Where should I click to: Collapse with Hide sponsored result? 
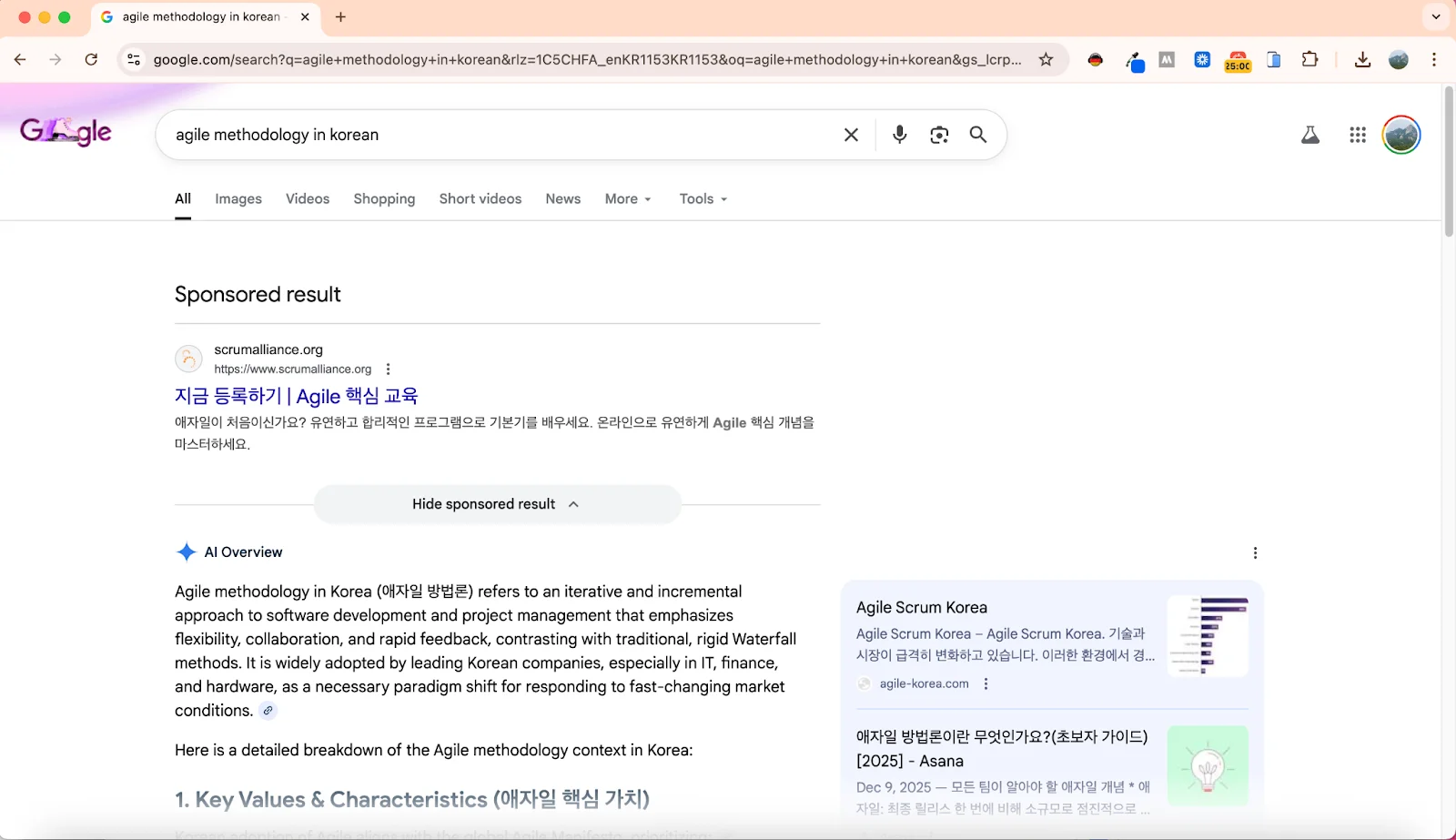pyautogui.click(x=497, y=504)
